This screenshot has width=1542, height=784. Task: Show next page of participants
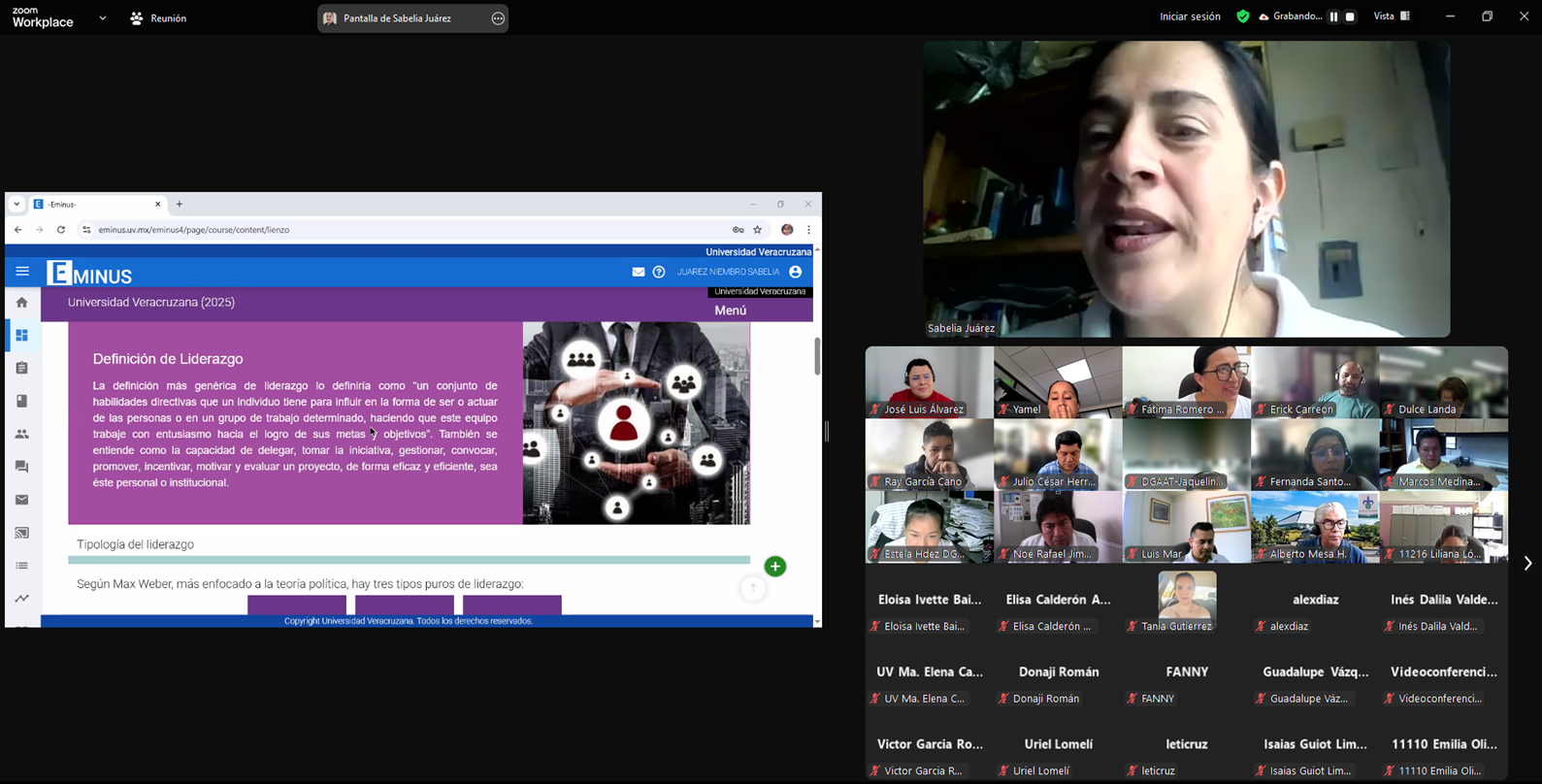tap(1526, 564)
